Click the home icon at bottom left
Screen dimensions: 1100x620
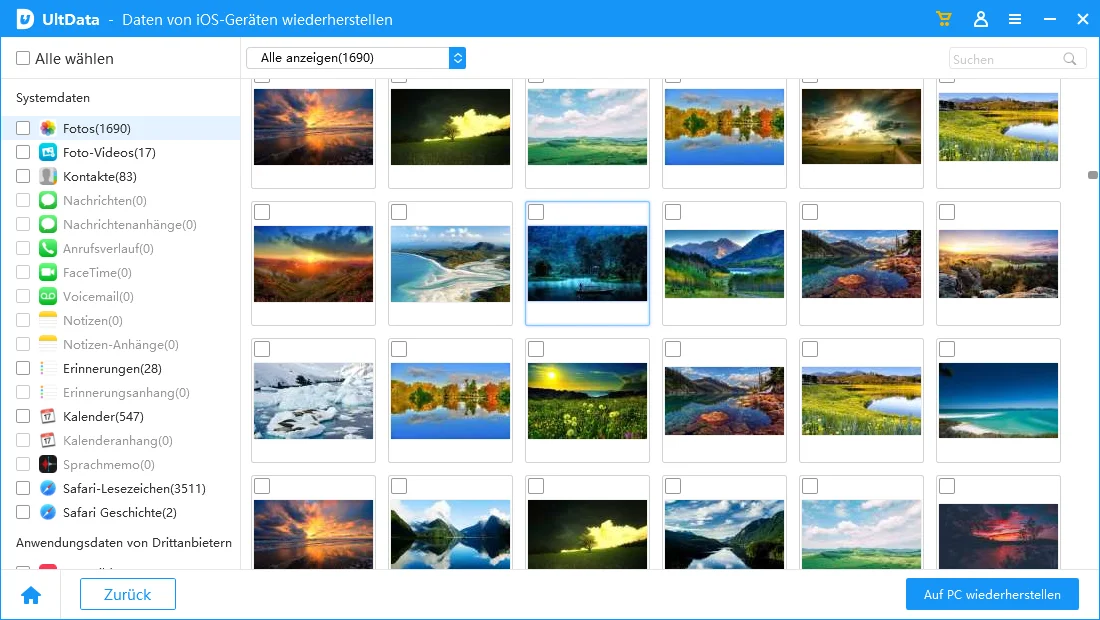[31, 595]
